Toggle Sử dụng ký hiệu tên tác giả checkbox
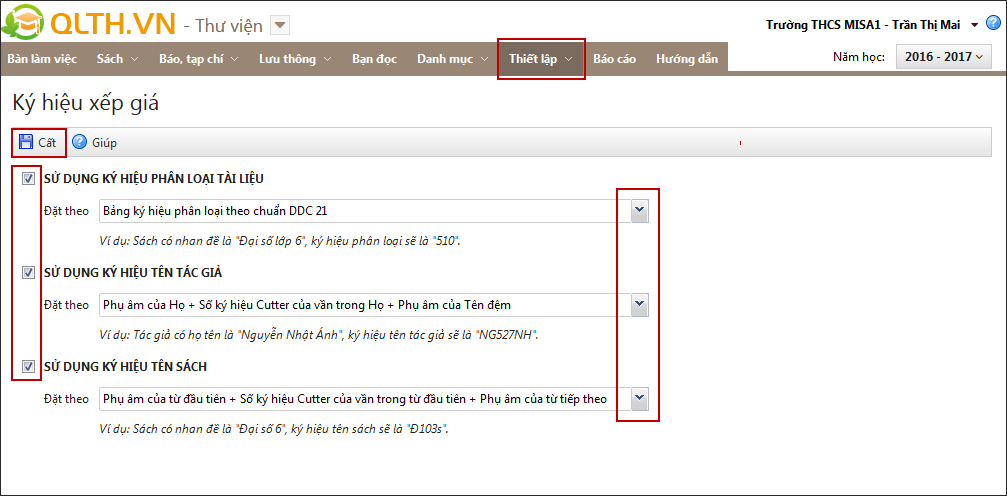1007x496 pixels. tap(28, 273)
